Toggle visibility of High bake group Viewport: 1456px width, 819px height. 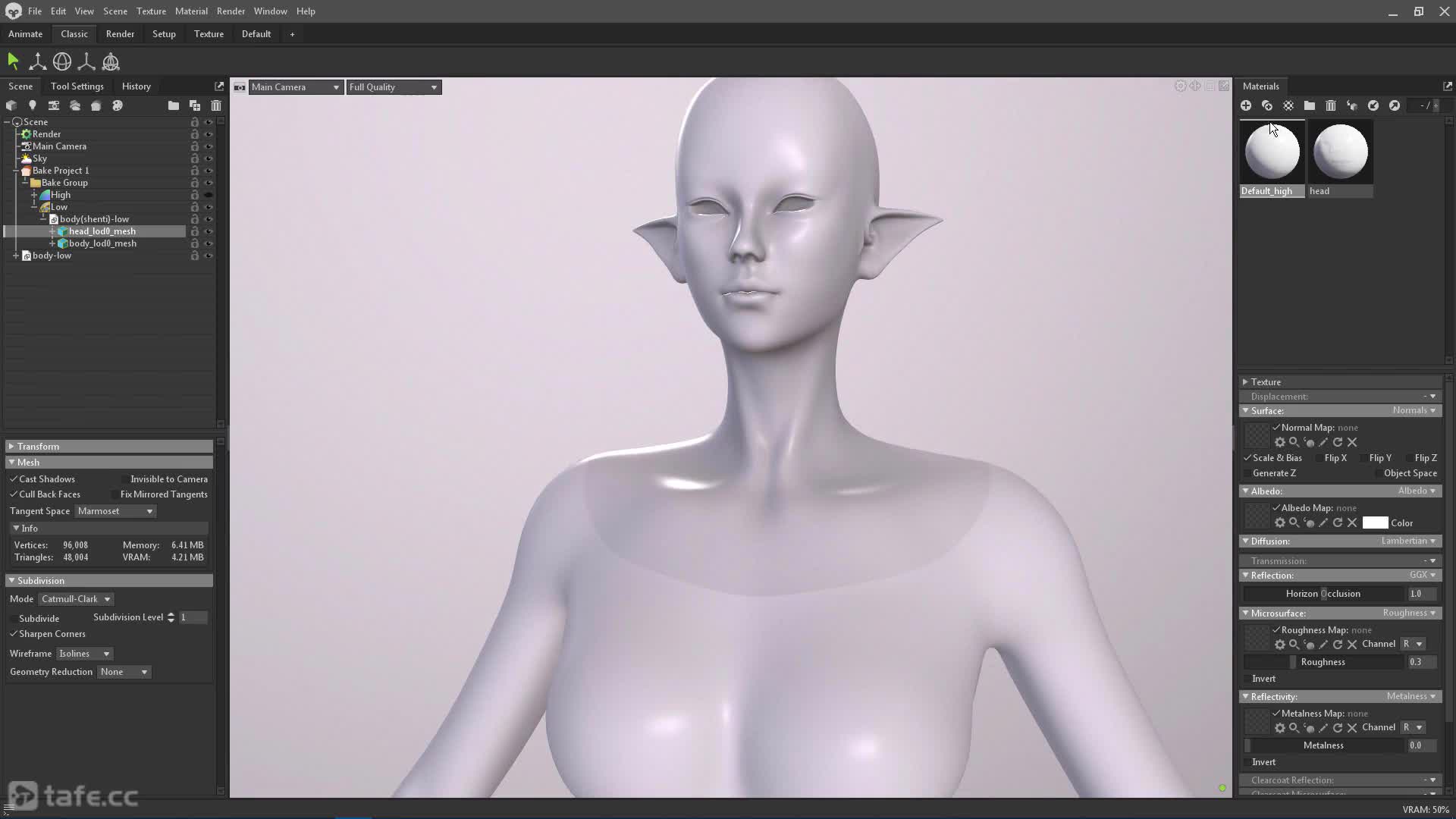coord(209,195)
